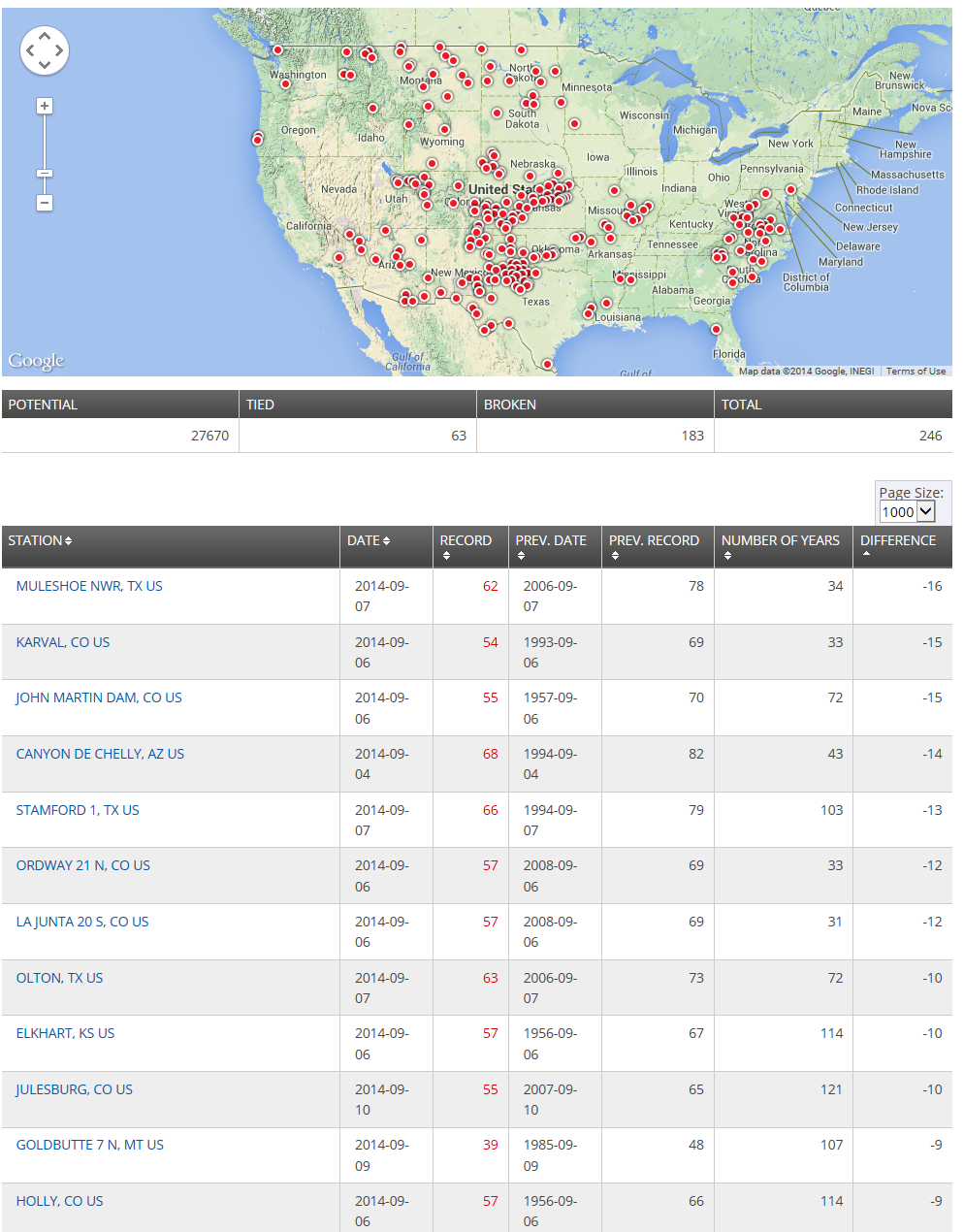
Task: Click the Terms of Use map link
Action: 916,371
